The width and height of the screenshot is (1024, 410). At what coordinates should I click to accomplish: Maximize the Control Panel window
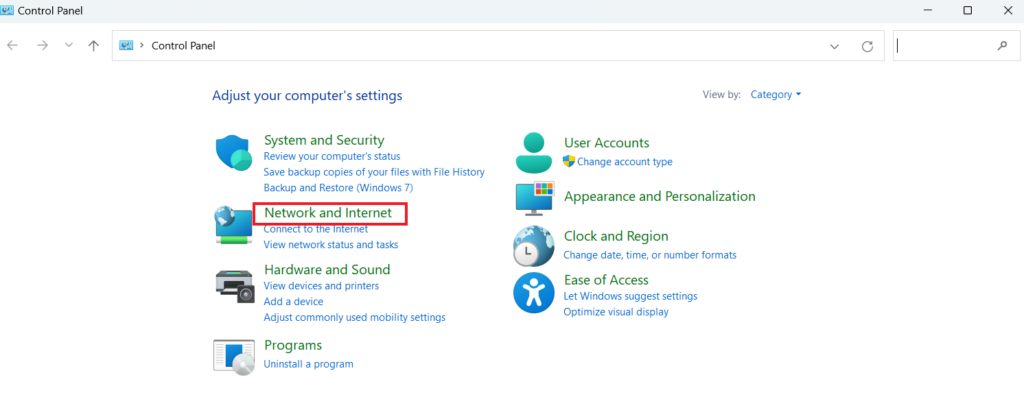tap(968, 10)
